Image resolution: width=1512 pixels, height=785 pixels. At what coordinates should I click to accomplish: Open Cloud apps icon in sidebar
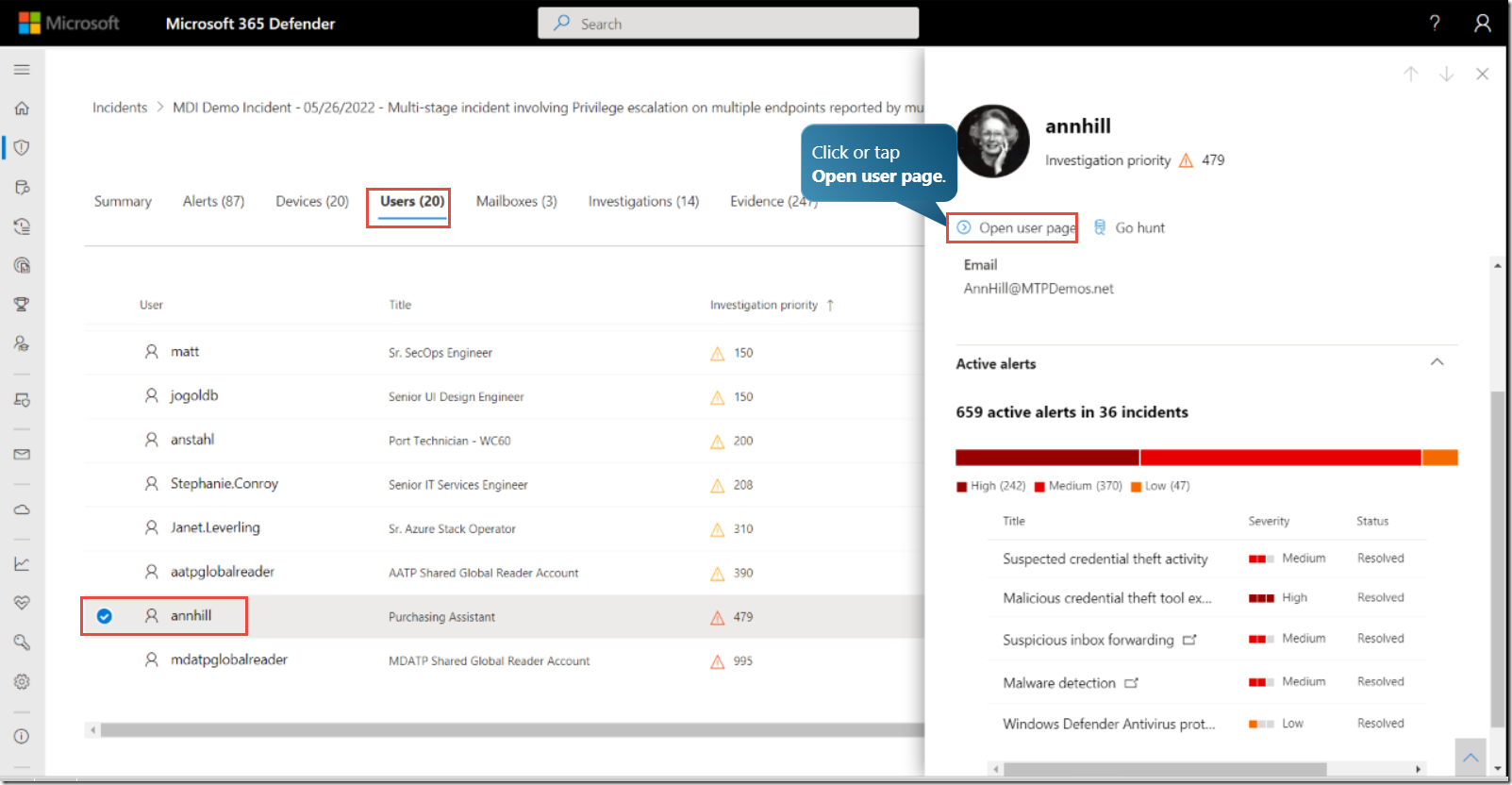22,509
